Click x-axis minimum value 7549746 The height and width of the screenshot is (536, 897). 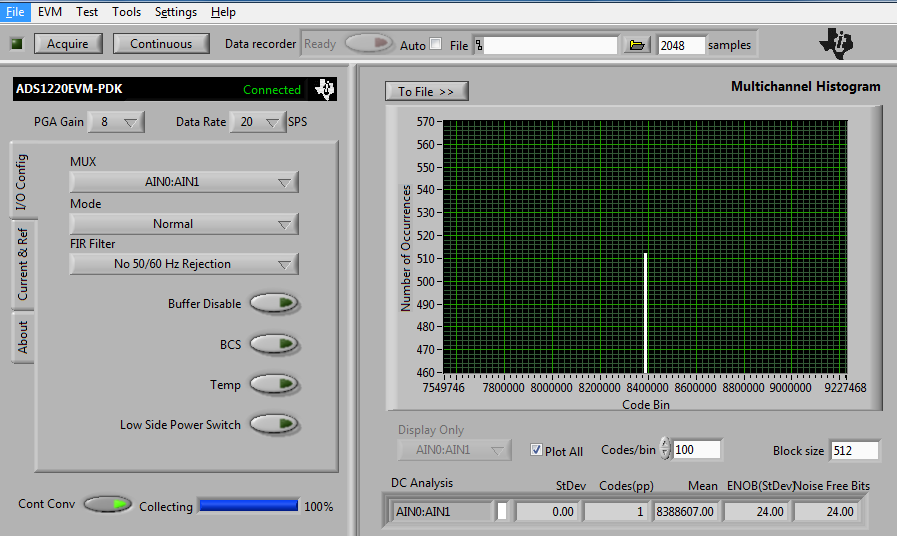pos(444,388)
